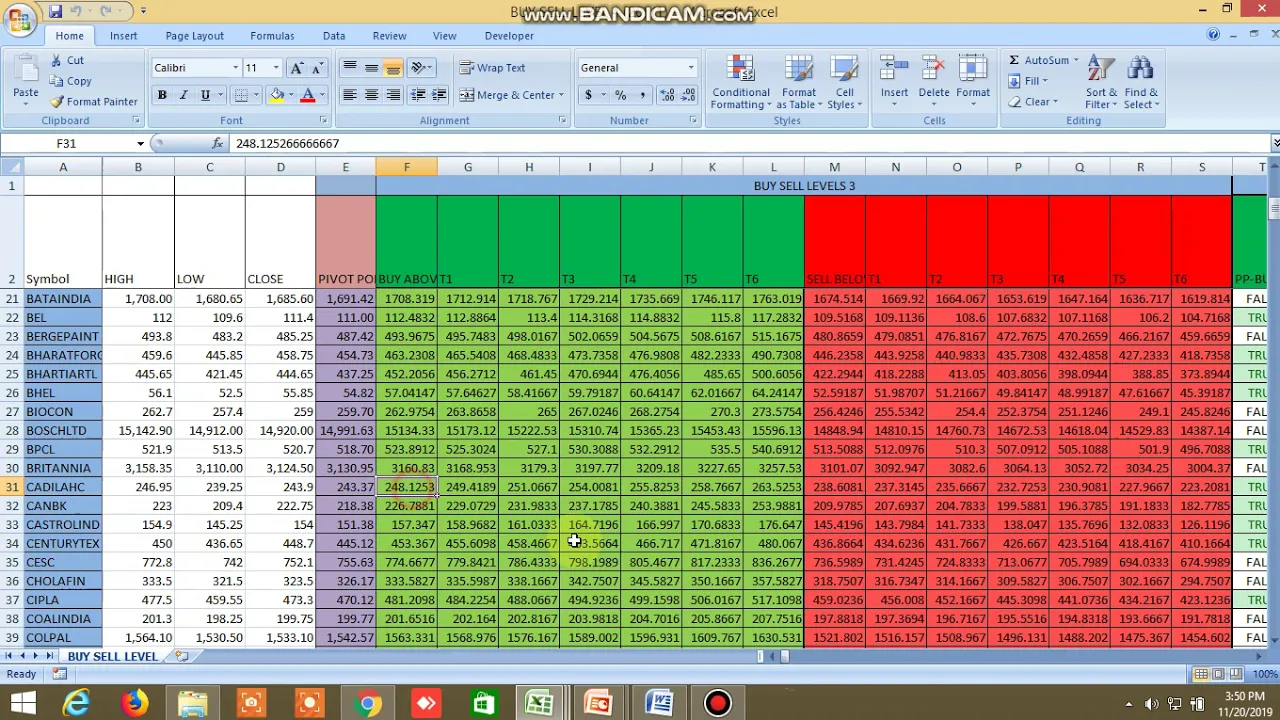Click the Windows Start button
1280x720 pixels.
tap(22, 704)
